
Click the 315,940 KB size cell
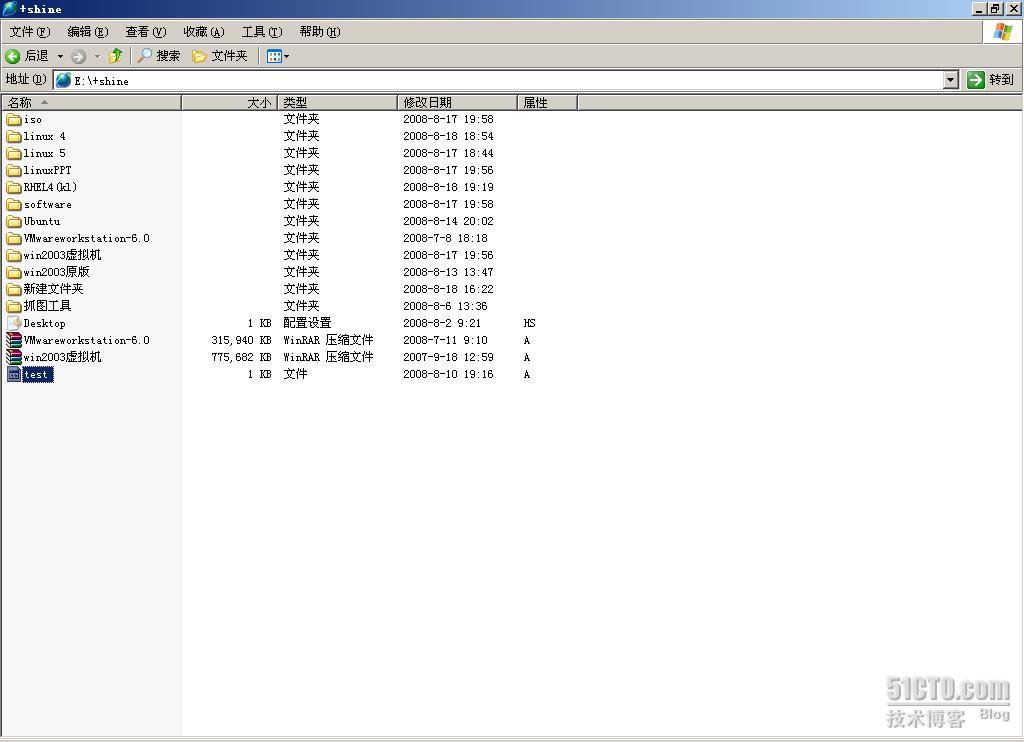pyautogui.click(x=241, y=340)
